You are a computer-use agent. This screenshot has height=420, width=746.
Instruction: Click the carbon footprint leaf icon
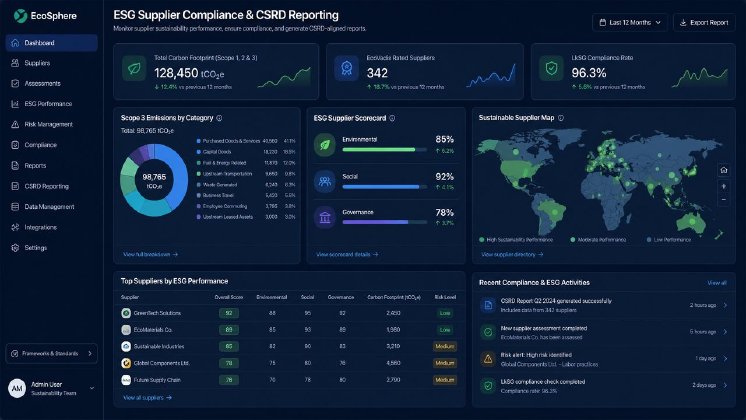click(134, 69)
